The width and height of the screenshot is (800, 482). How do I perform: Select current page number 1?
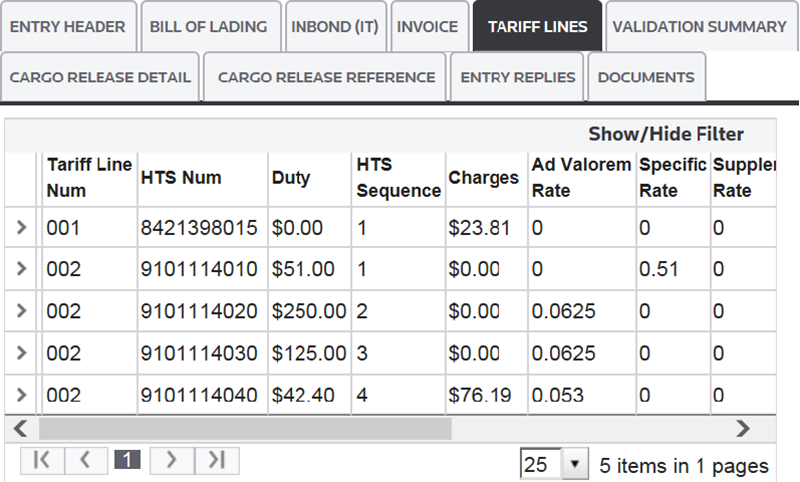[x=128, y=460]
